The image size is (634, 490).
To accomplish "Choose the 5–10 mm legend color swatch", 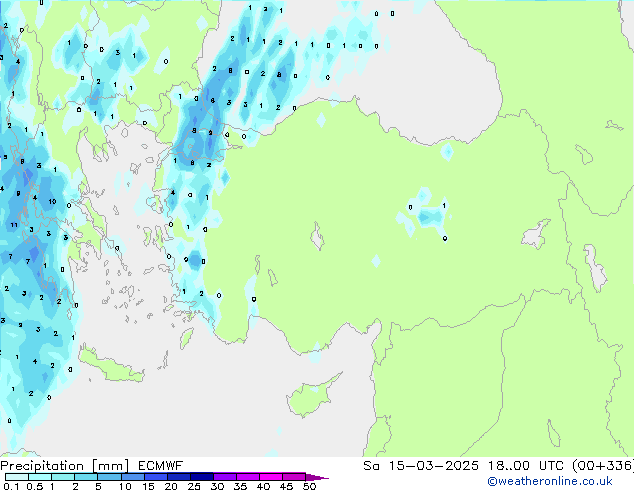I will tap(110, 477).
